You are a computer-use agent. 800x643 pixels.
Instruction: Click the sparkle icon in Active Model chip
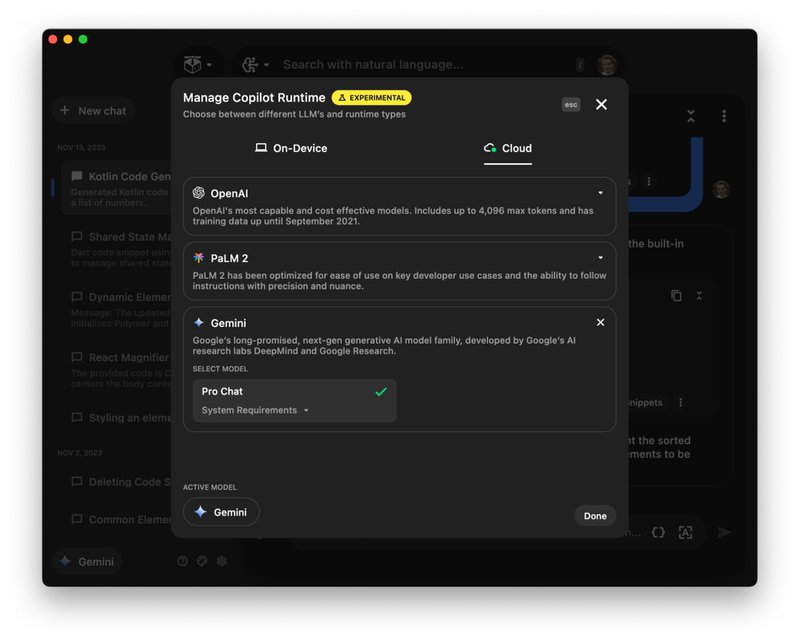201,512
